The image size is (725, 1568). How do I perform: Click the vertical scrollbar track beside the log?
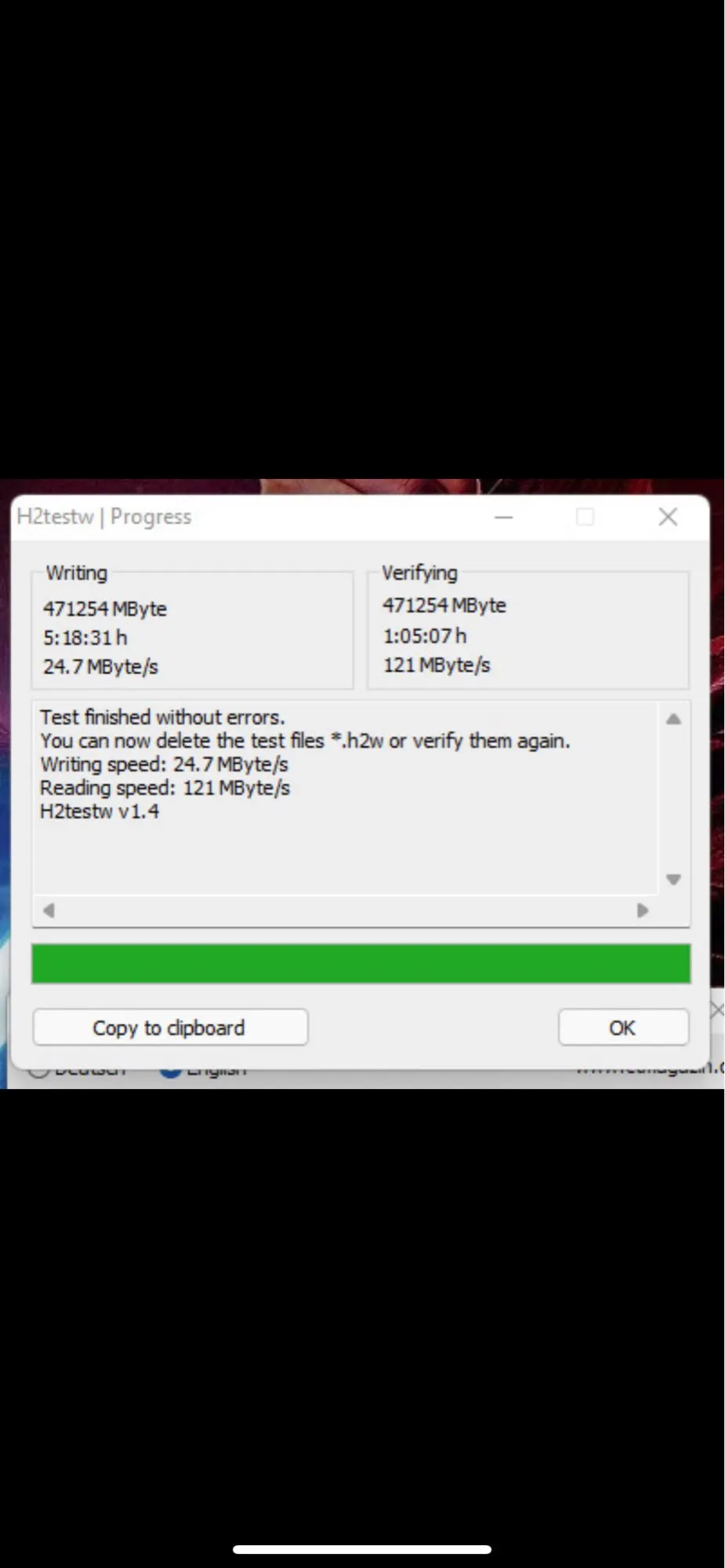[673, 799]
